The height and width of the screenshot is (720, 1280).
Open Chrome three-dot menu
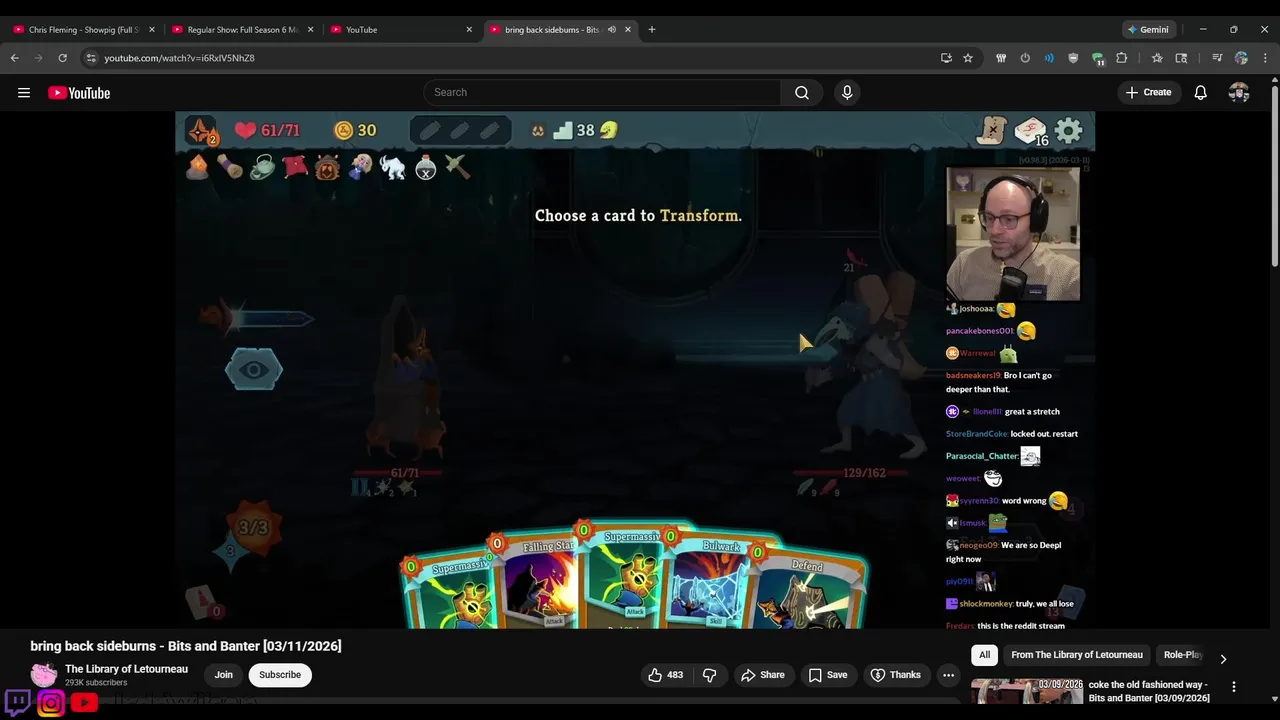pos(1265,58)
